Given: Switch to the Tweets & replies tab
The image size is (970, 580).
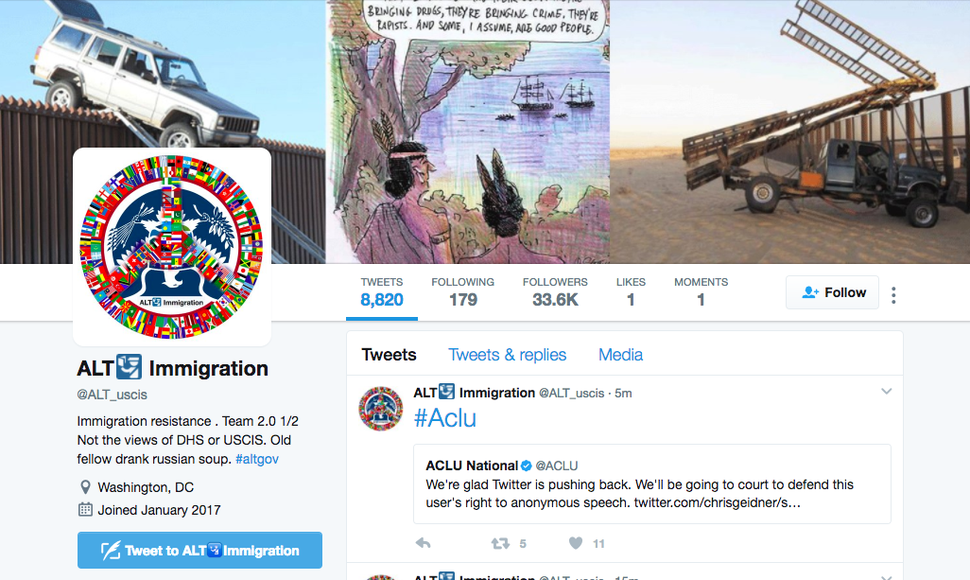Looking at the screenshot, I should point(507,355).
